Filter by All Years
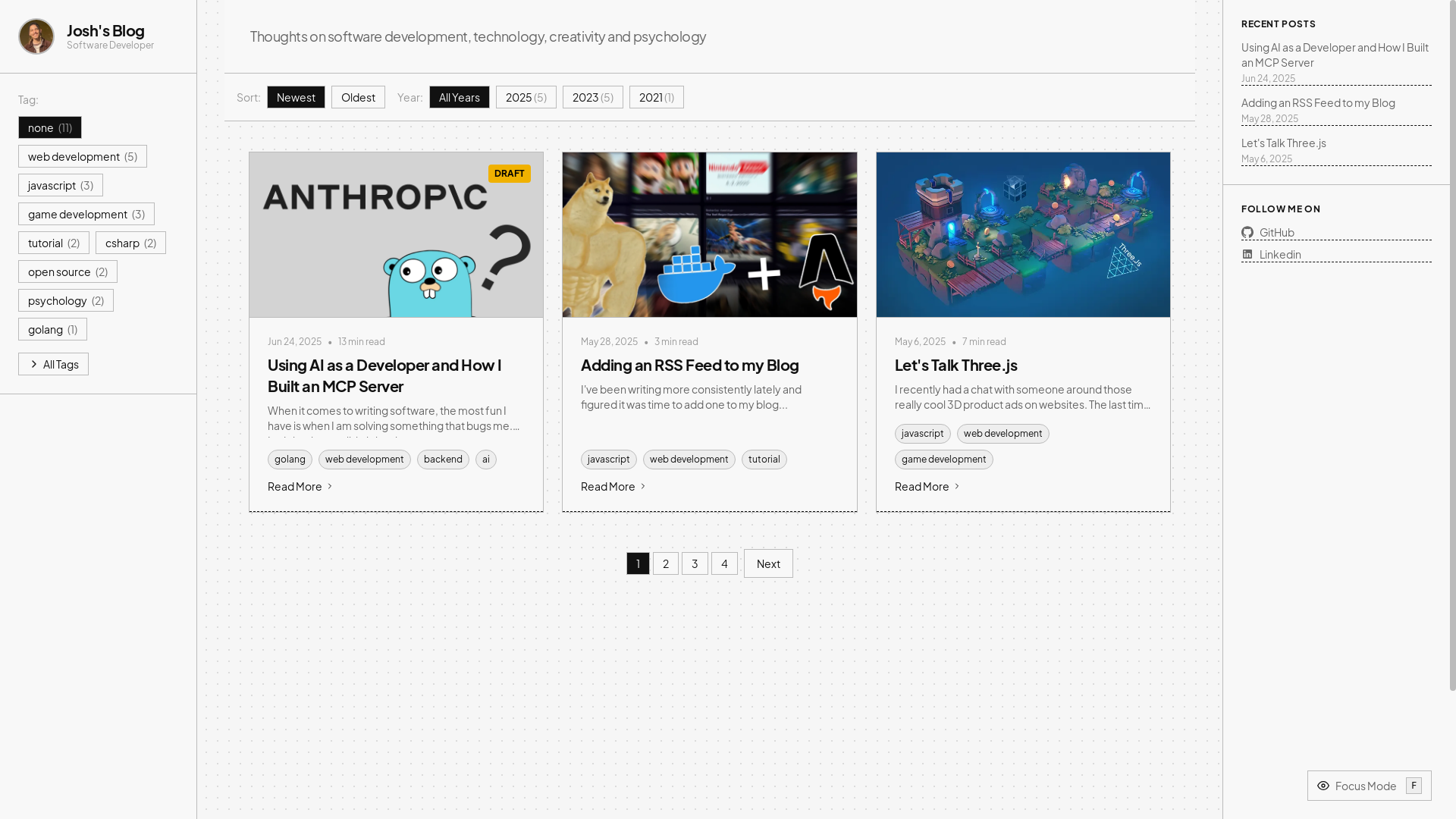 click(x=460, y=97)
